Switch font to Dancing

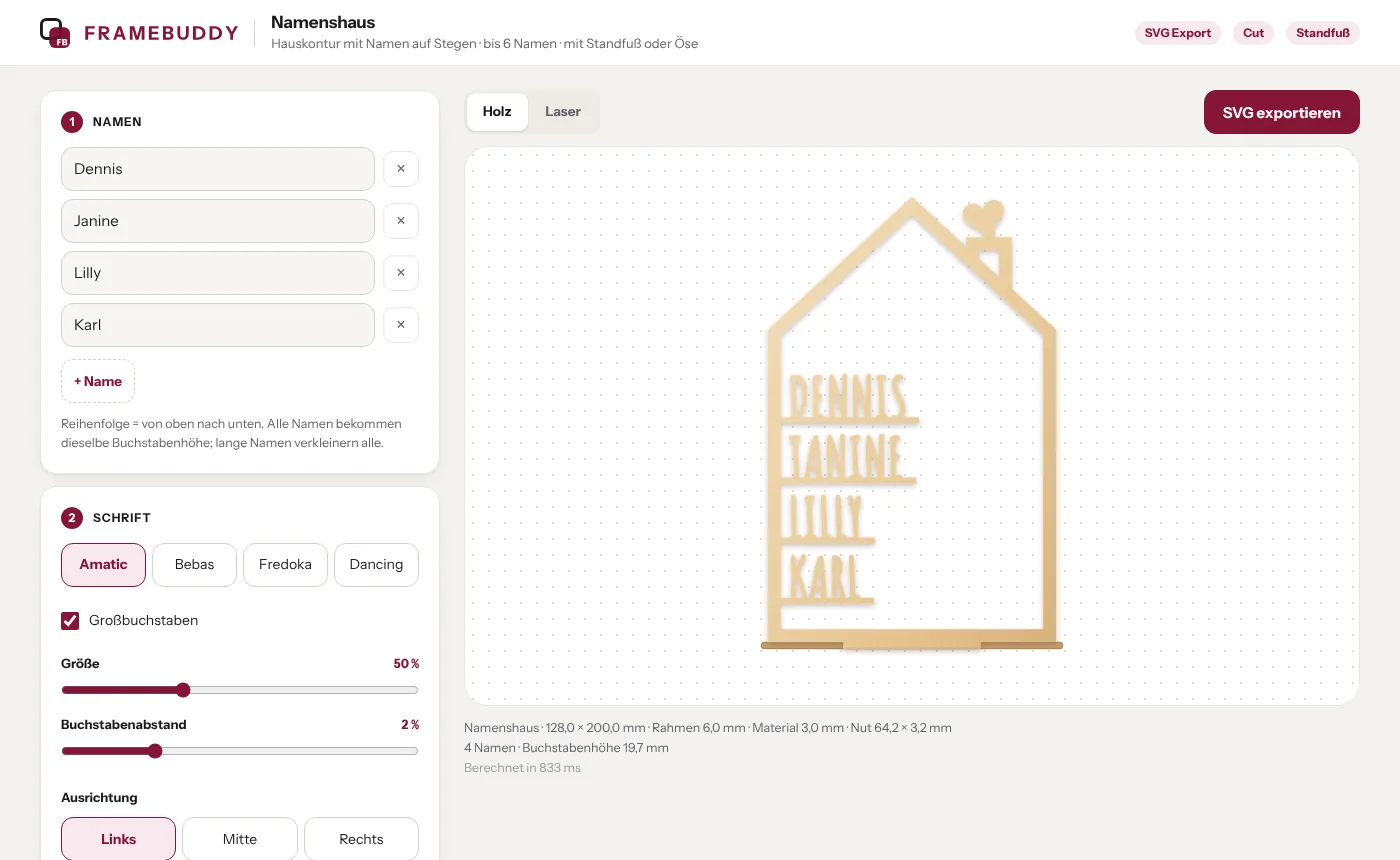pyautogui.click(x=376, y=565)
